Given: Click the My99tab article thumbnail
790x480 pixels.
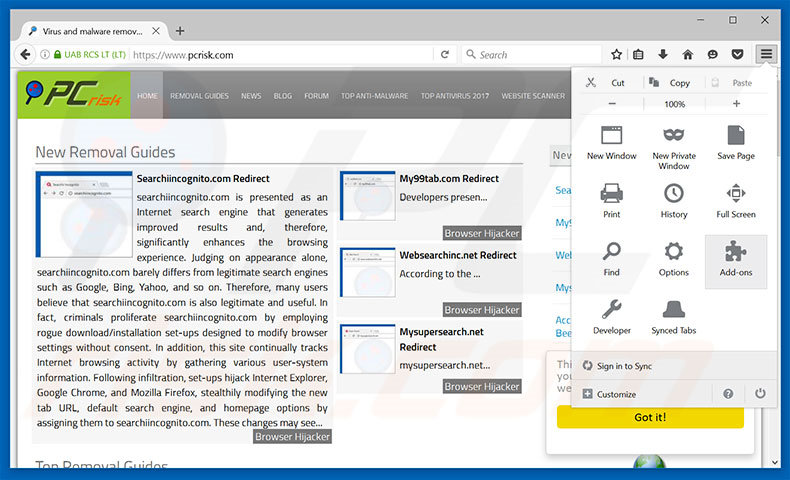Looking at the screenshot, I should [368, 195].
